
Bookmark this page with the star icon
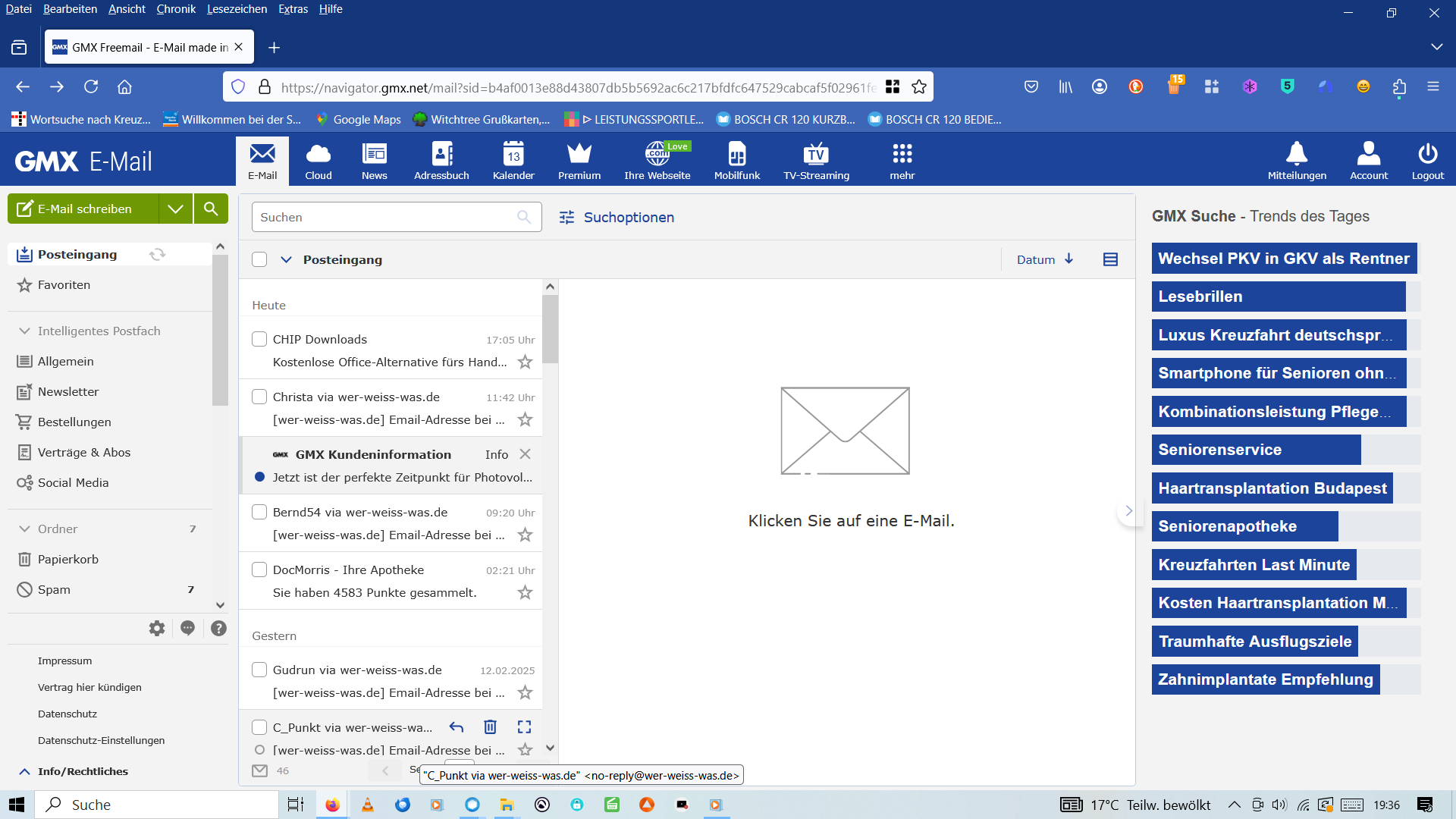919,87
